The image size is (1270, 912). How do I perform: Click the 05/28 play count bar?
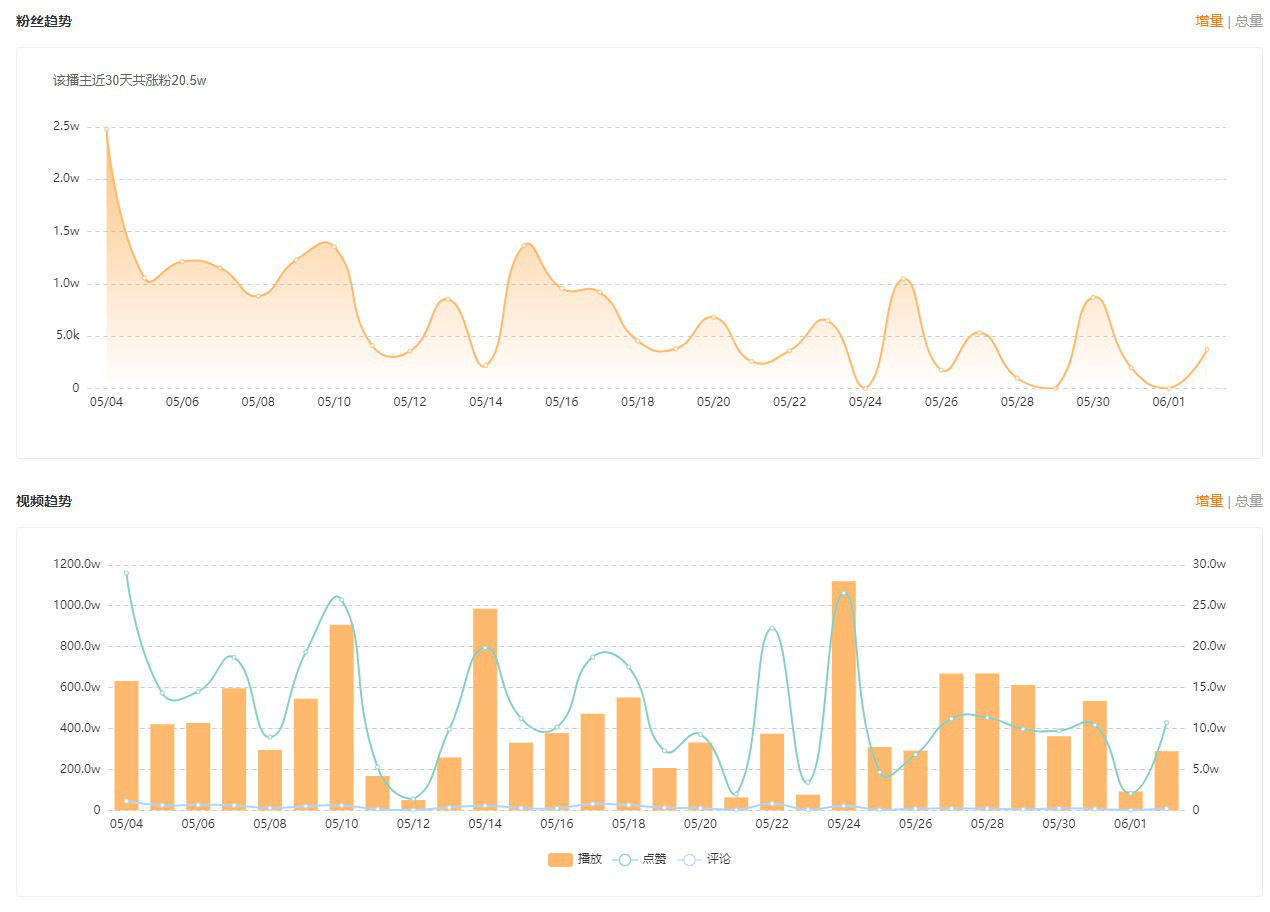pos(987,741)
